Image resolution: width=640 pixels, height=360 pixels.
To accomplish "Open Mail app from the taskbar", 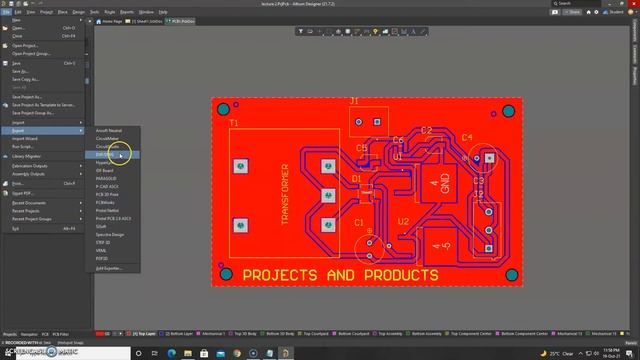I will click(220, 353).
